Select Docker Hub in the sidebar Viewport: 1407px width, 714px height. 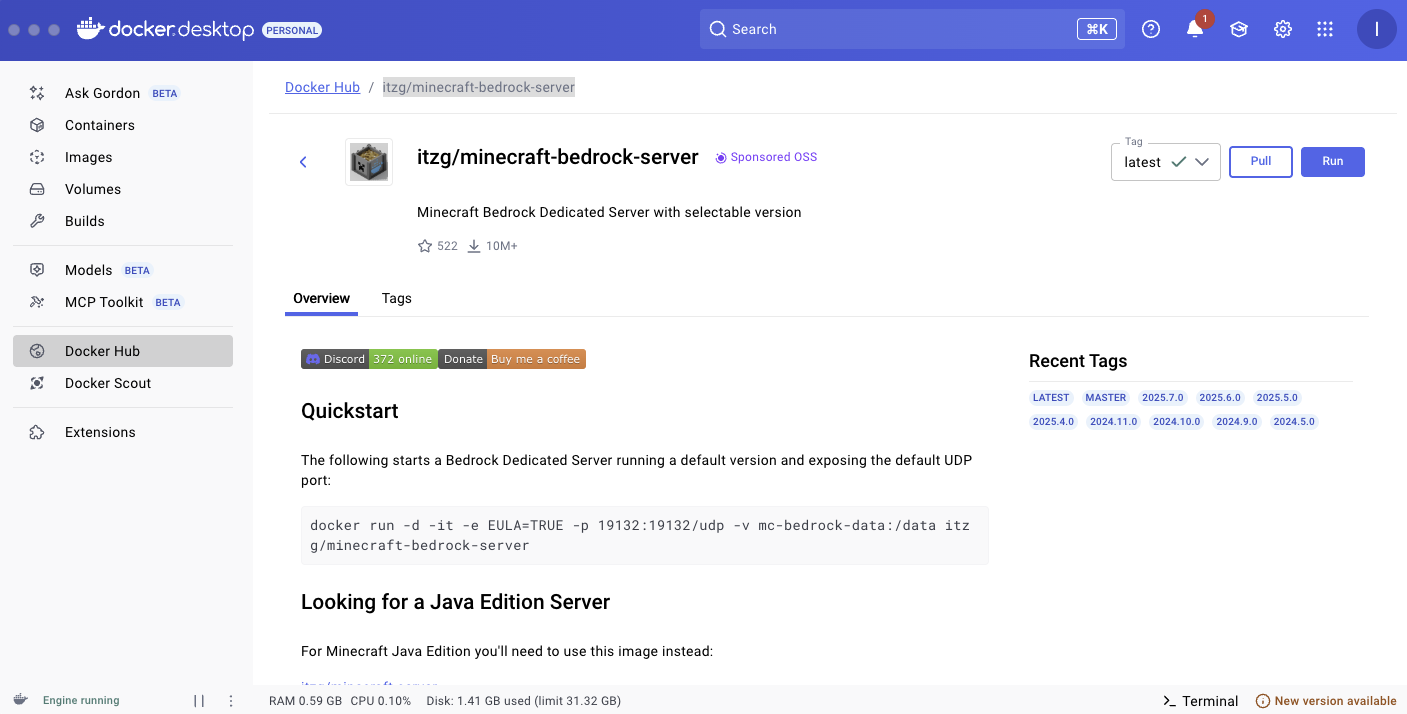123,351
